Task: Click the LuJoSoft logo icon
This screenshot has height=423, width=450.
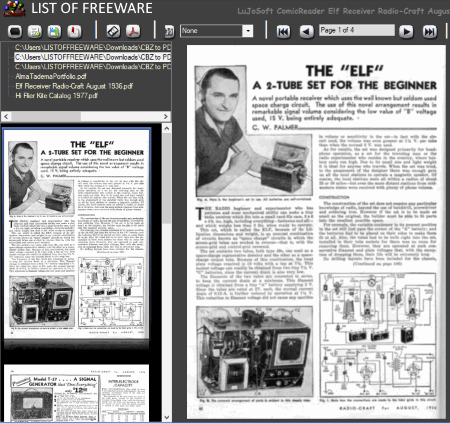Action: (x=14, y=9)
